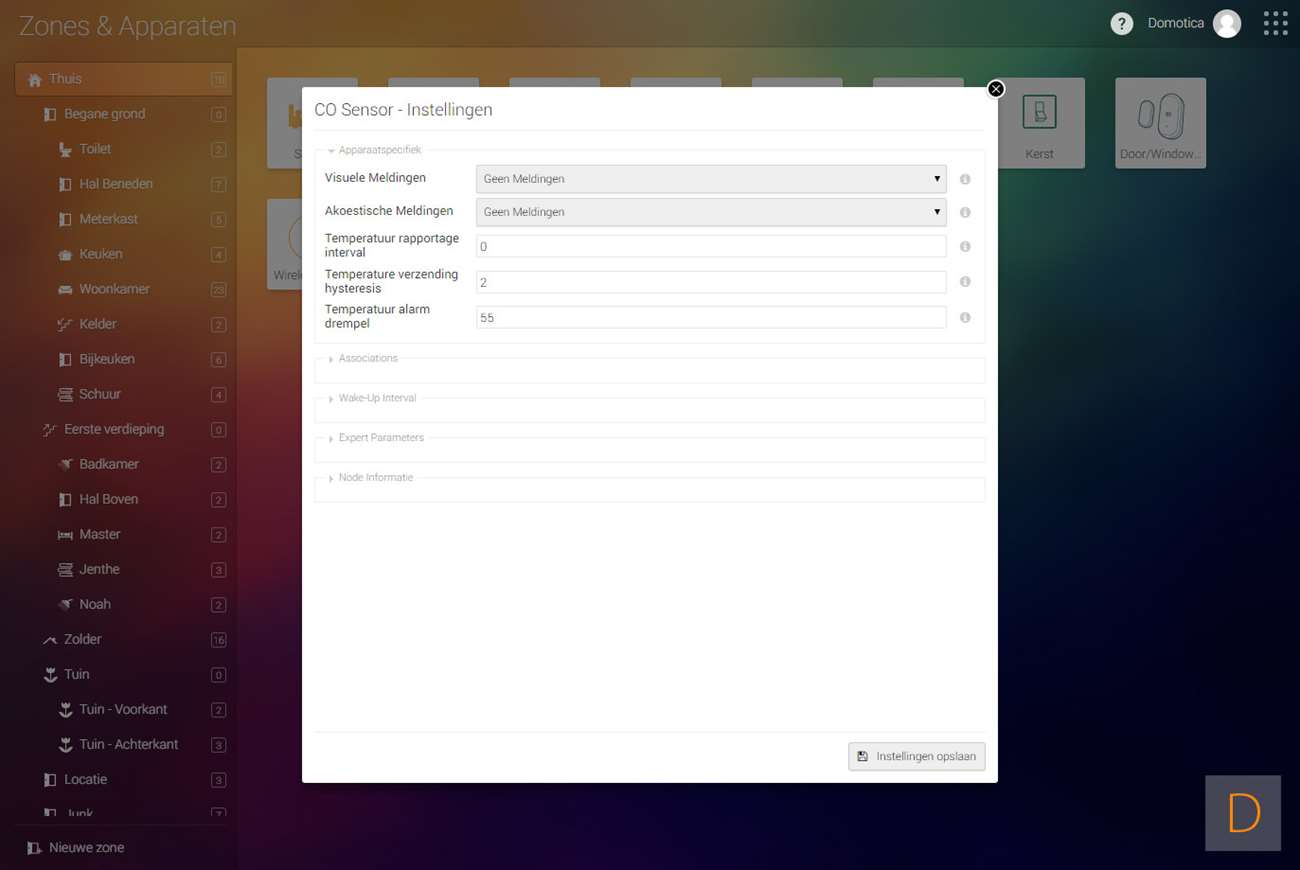Viewport: 1300px width, 870px height.
Task: Click the Locatie zone icon
Action: pos(50,780)
